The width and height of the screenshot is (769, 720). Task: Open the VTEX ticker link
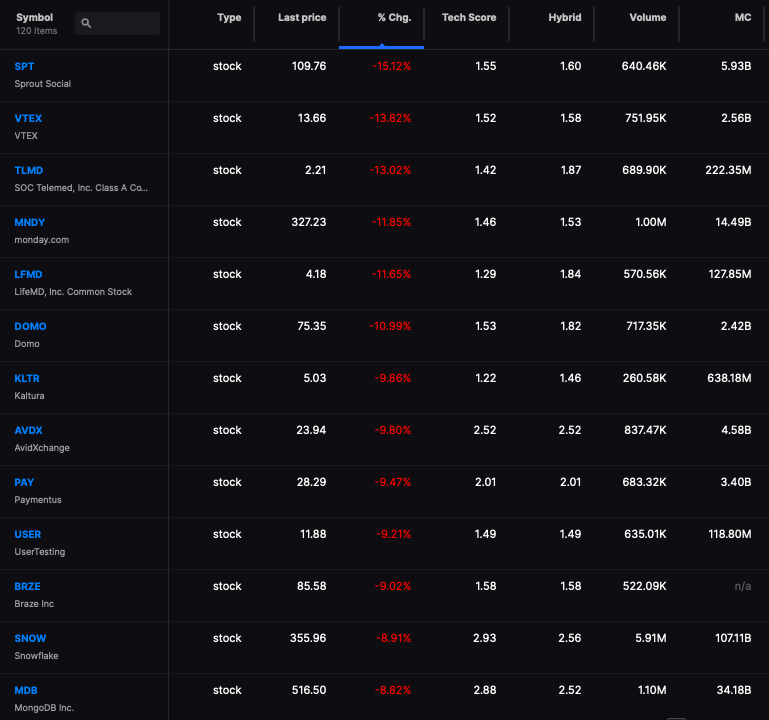click(x=28, y=118)
